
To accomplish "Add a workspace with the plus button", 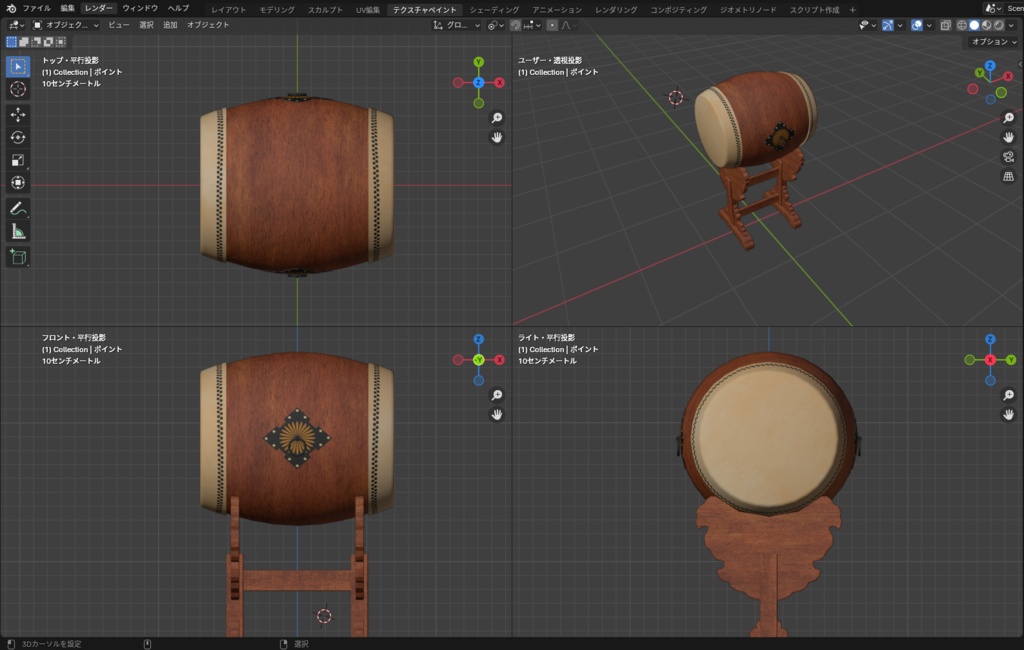I will (852, 10).
